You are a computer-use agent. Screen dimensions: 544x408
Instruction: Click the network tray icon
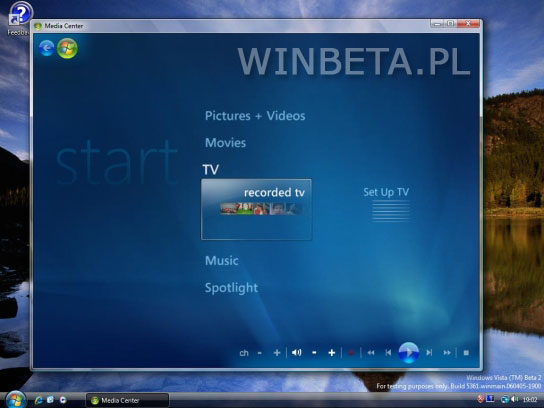pos(505,400)
